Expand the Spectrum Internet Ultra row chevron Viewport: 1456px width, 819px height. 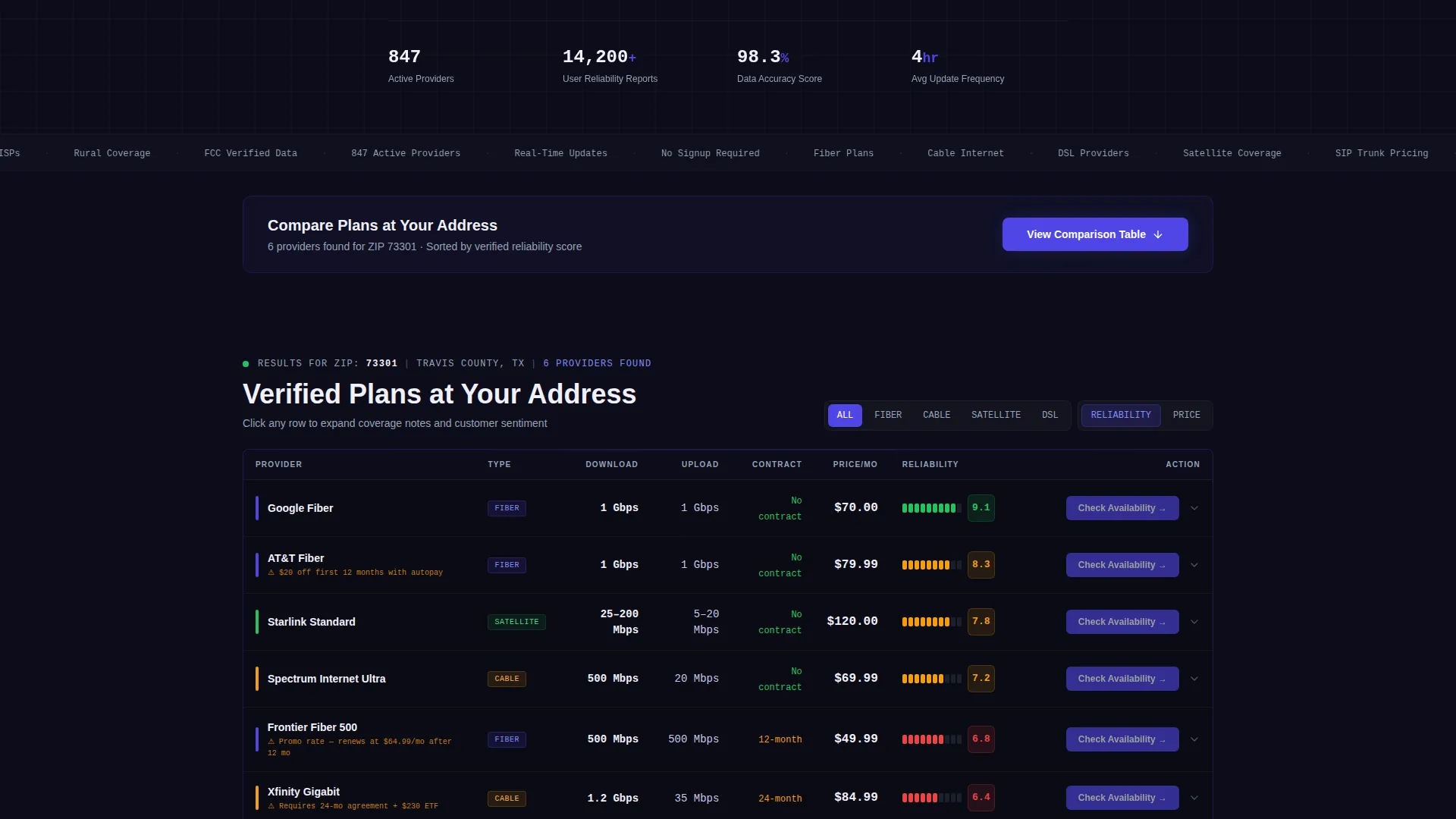[x=1194, y=679]
